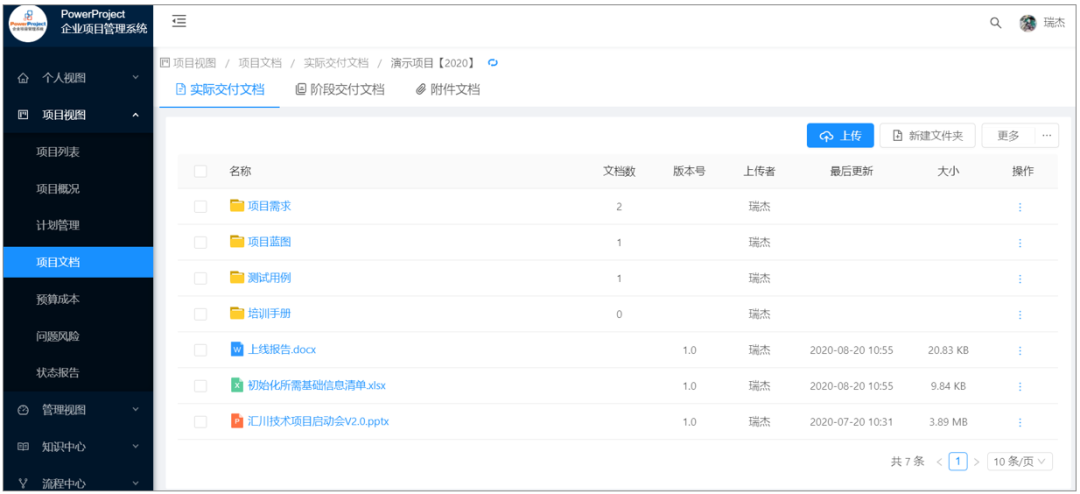Click the blue 上传 button

840,136
